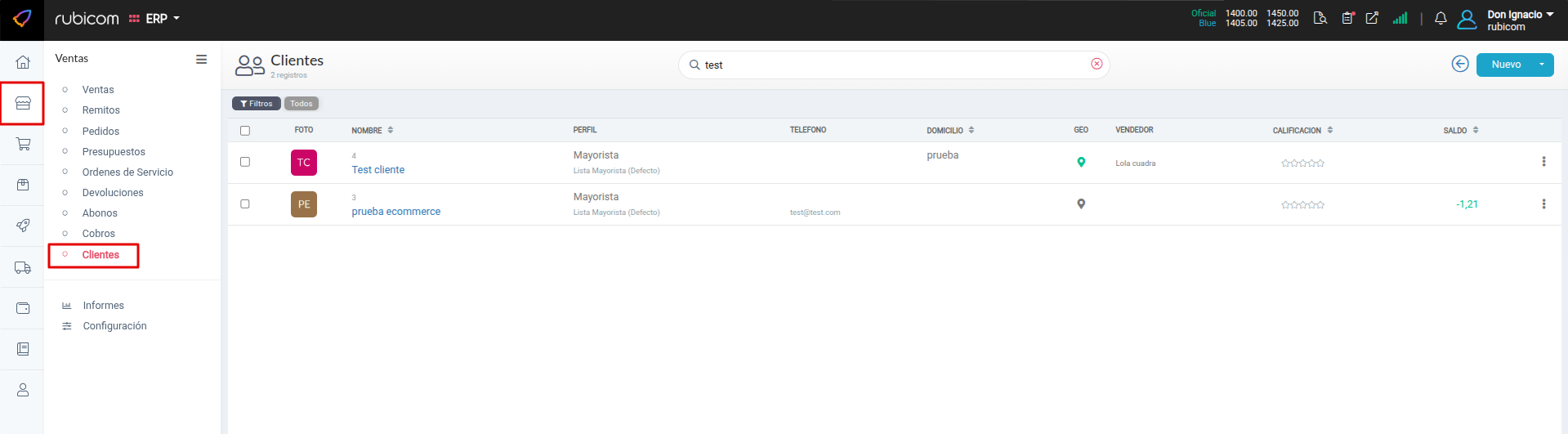This screenshot has height=434, width=1568.
Task: Rate Test cliente using the star rating
Action: 1302,163
